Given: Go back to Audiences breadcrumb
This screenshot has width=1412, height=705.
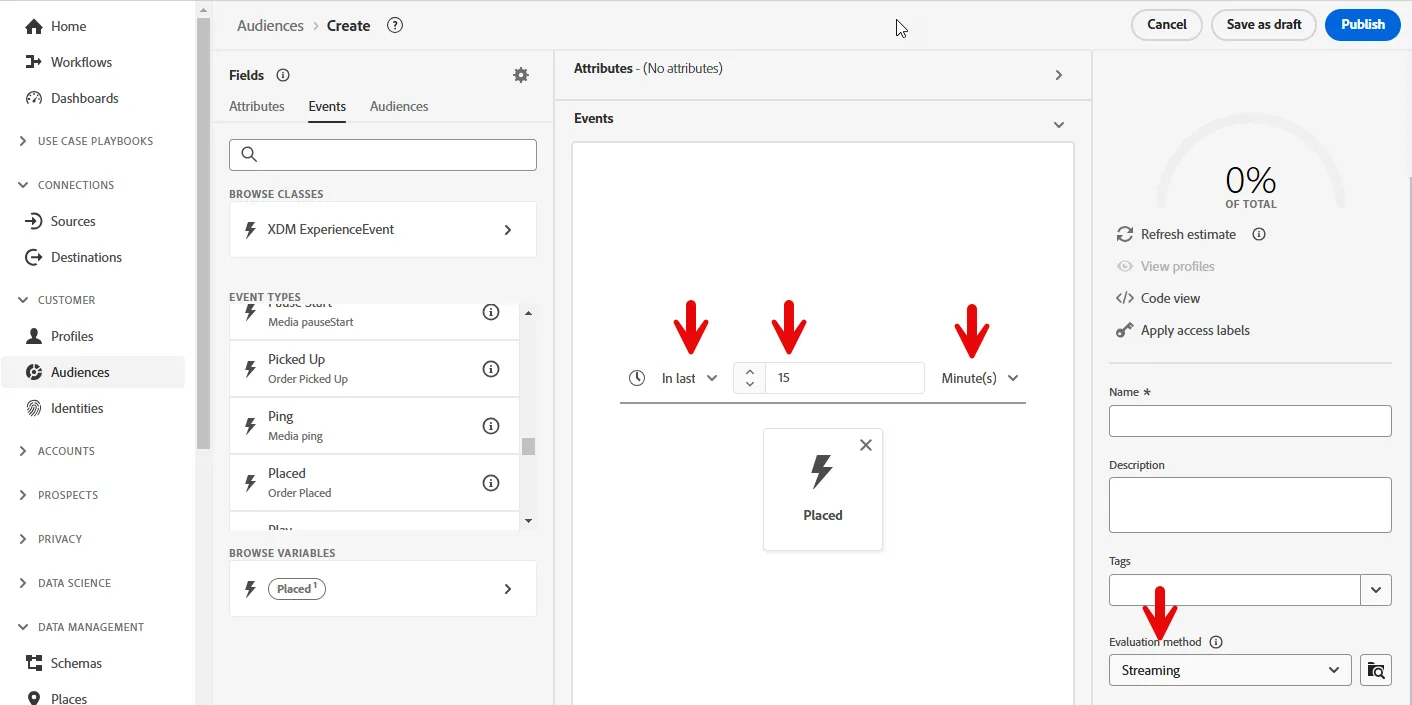Looking at the screenshot, I should point(269,26).
